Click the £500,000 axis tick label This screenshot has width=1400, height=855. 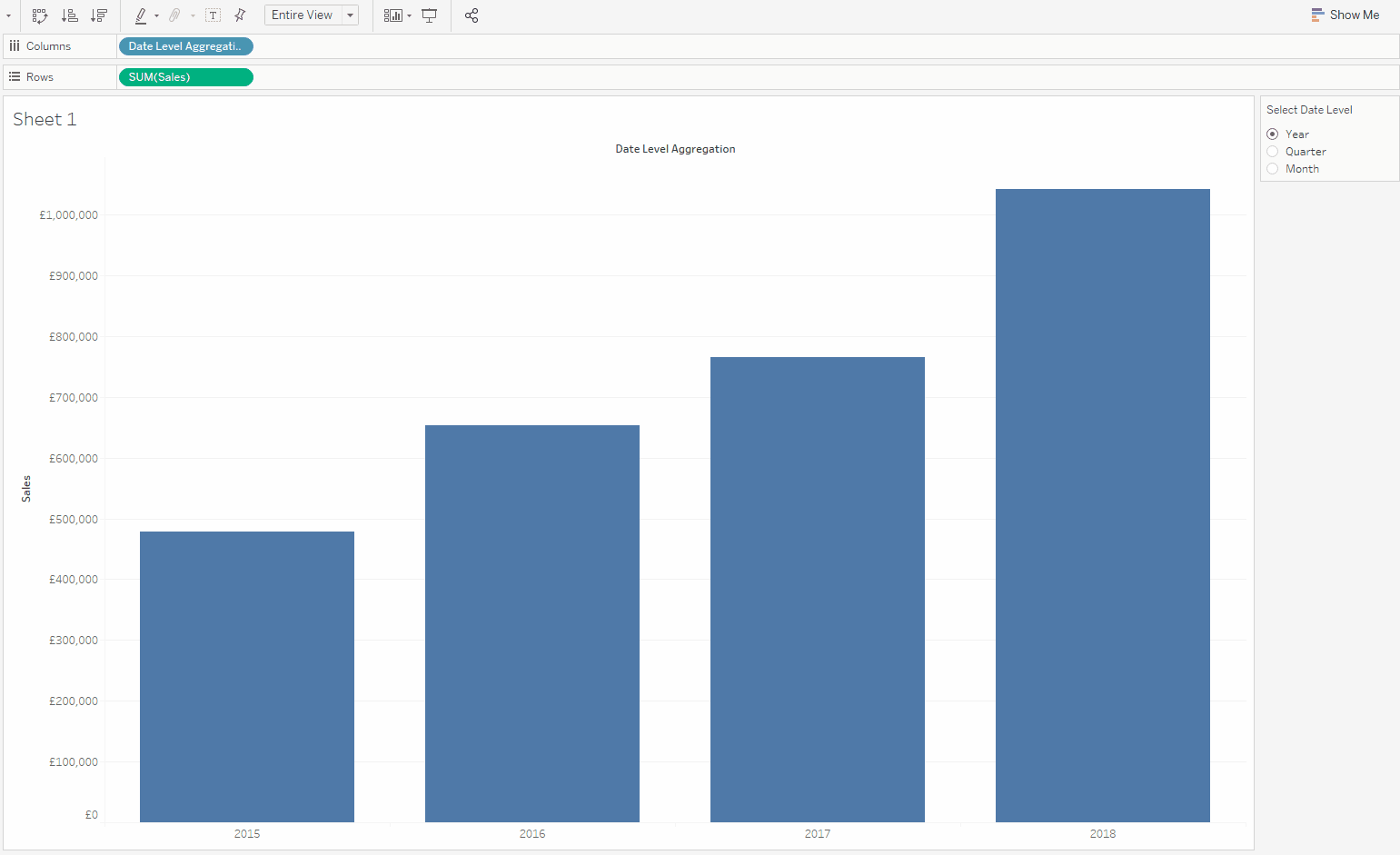click(x=74, y=520)
